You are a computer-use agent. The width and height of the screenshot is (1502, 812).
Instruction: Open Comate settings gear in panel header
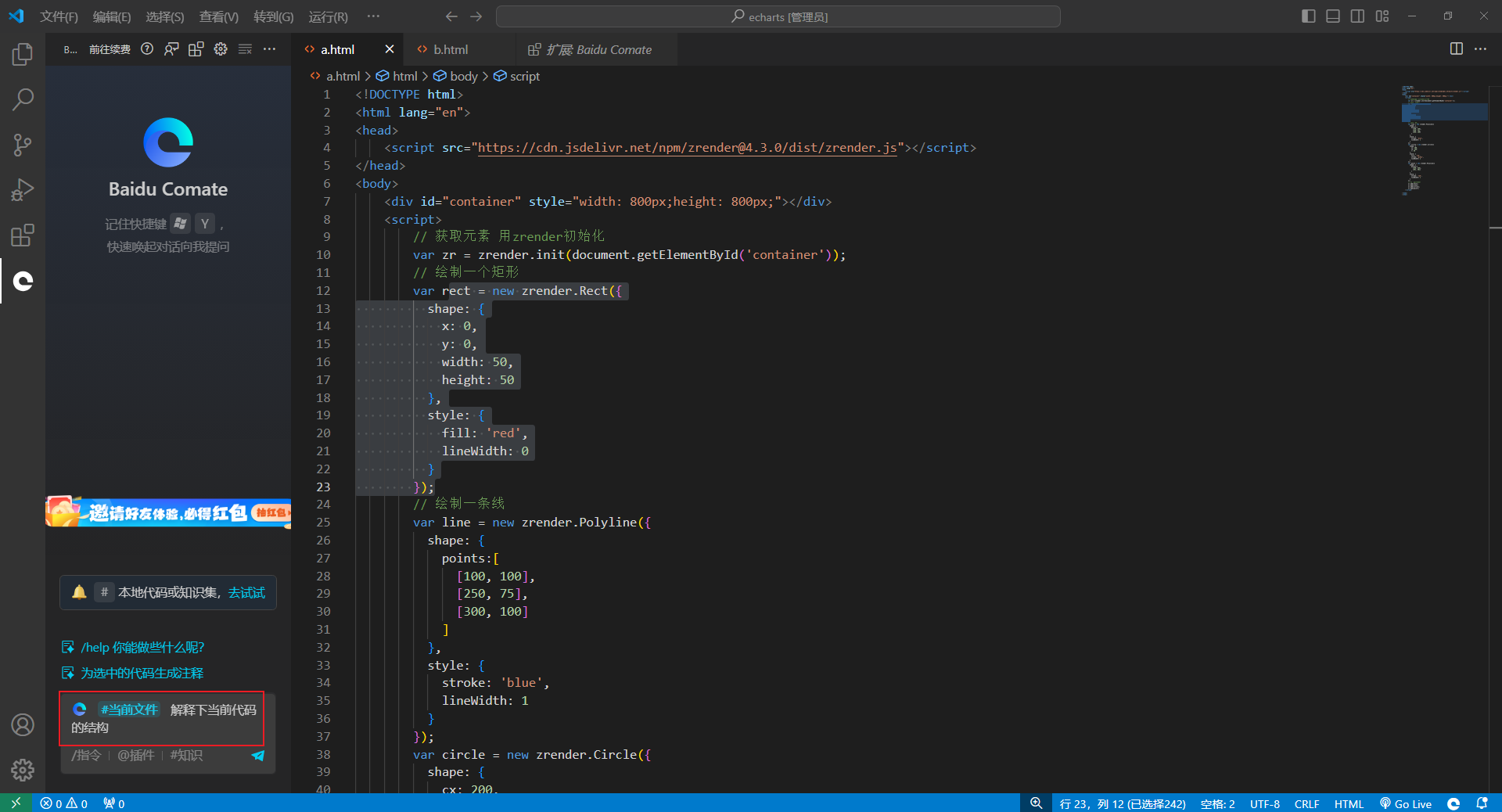(x=221, y=49)
